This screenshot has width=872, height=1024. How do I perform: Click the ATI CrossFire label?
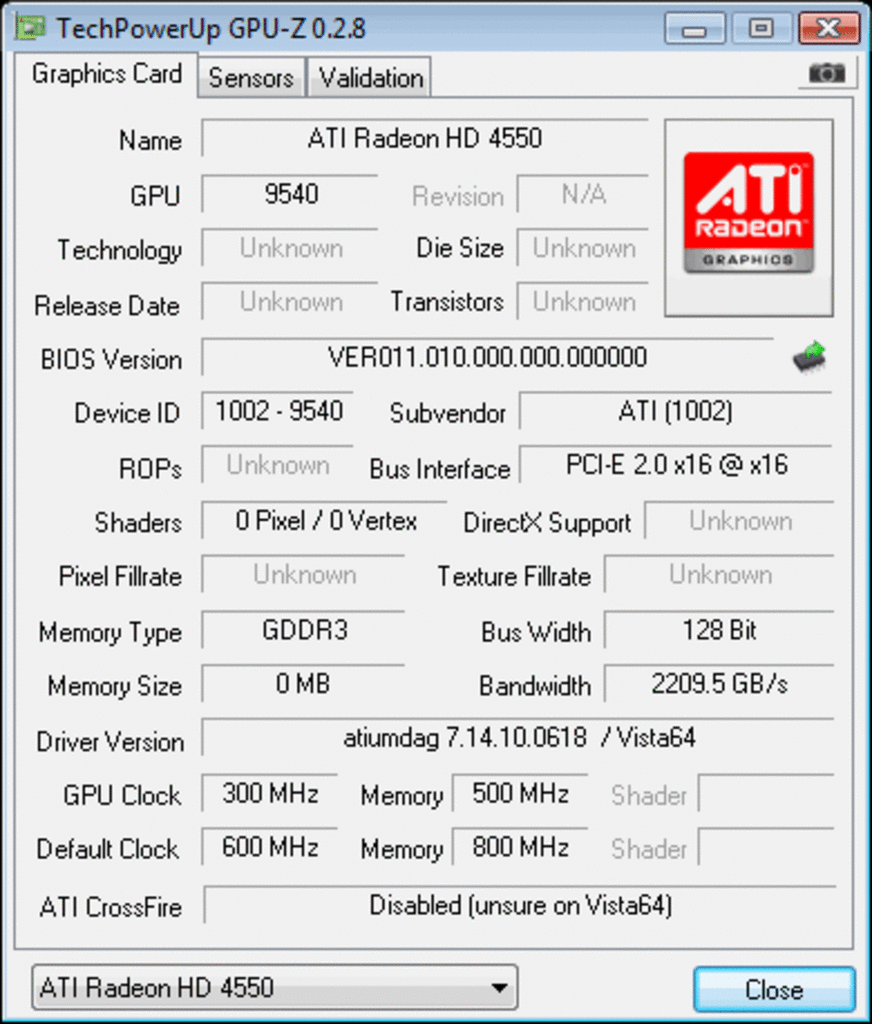(x=110, y=908)
